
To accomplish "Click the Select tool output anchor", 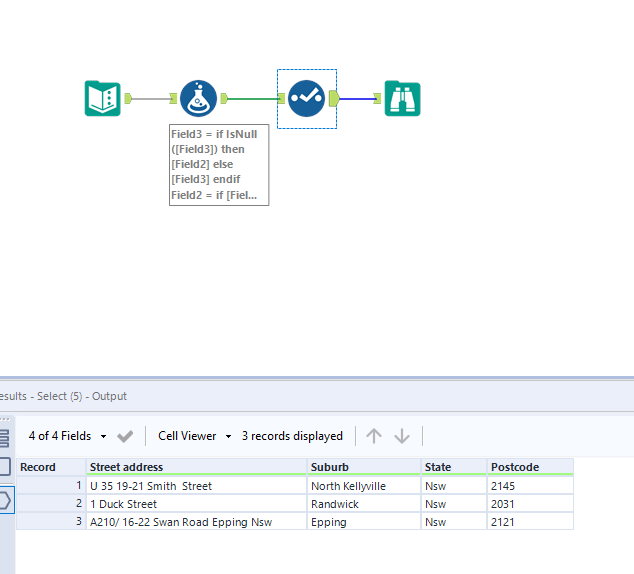I will (x=334, y=98).
